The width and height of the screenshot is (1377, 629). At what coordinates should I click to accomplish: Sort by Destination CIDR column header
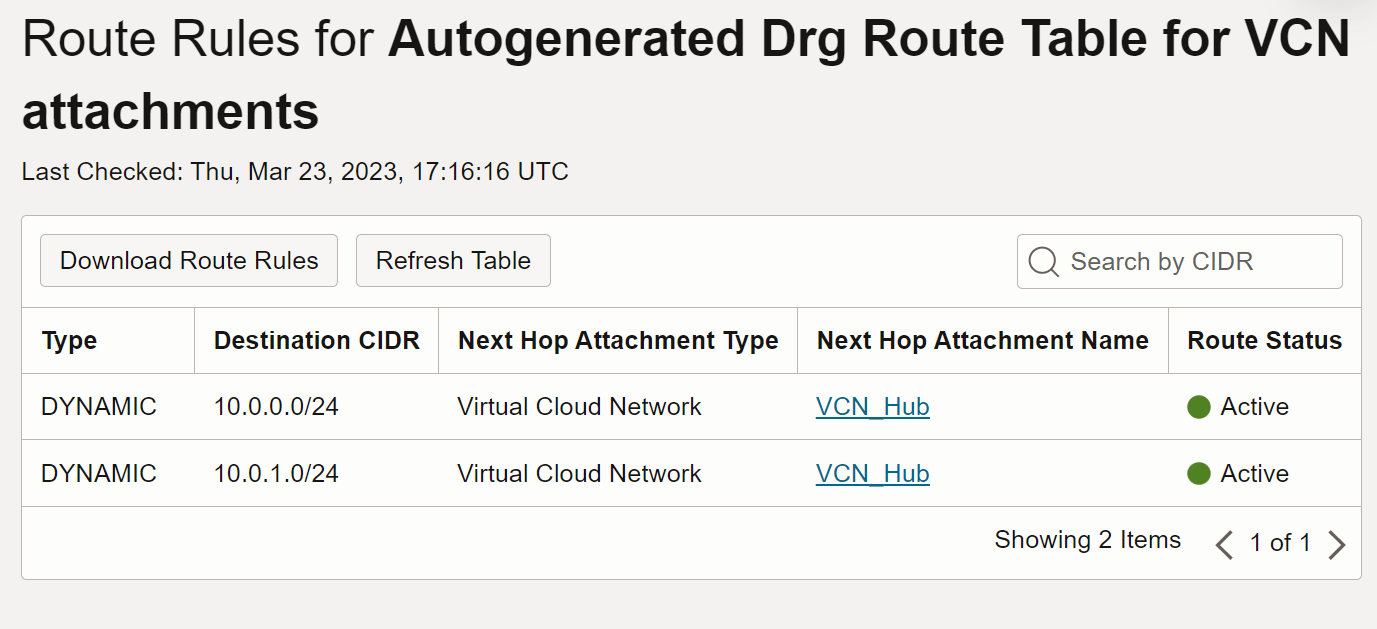point(316,341)
